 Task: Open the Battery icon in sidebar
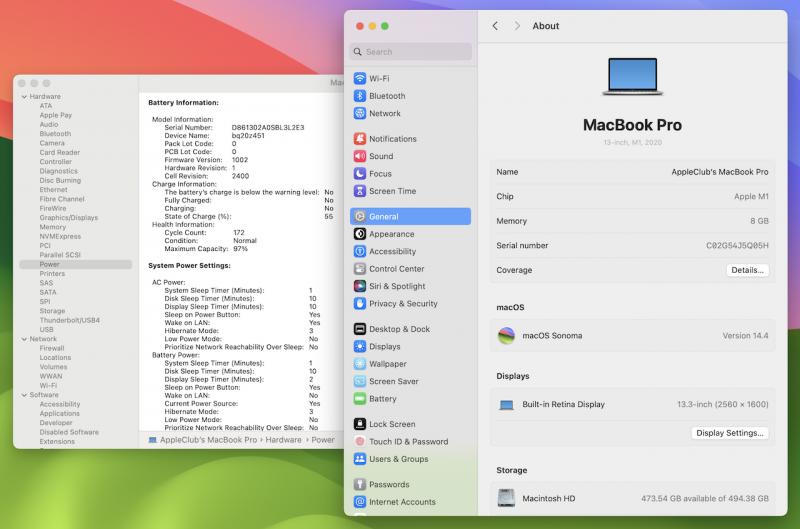click(x=360, y=398)
